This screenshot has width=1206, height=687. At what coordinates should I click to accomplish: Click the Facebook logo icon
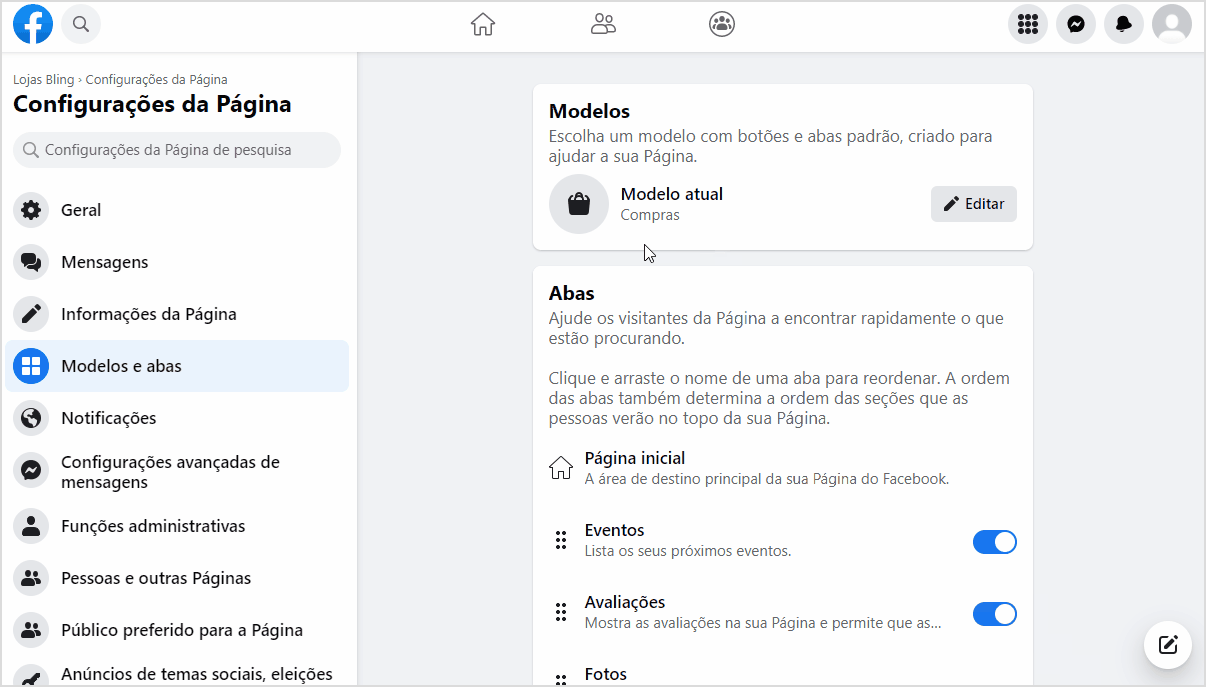click(33, 24)
